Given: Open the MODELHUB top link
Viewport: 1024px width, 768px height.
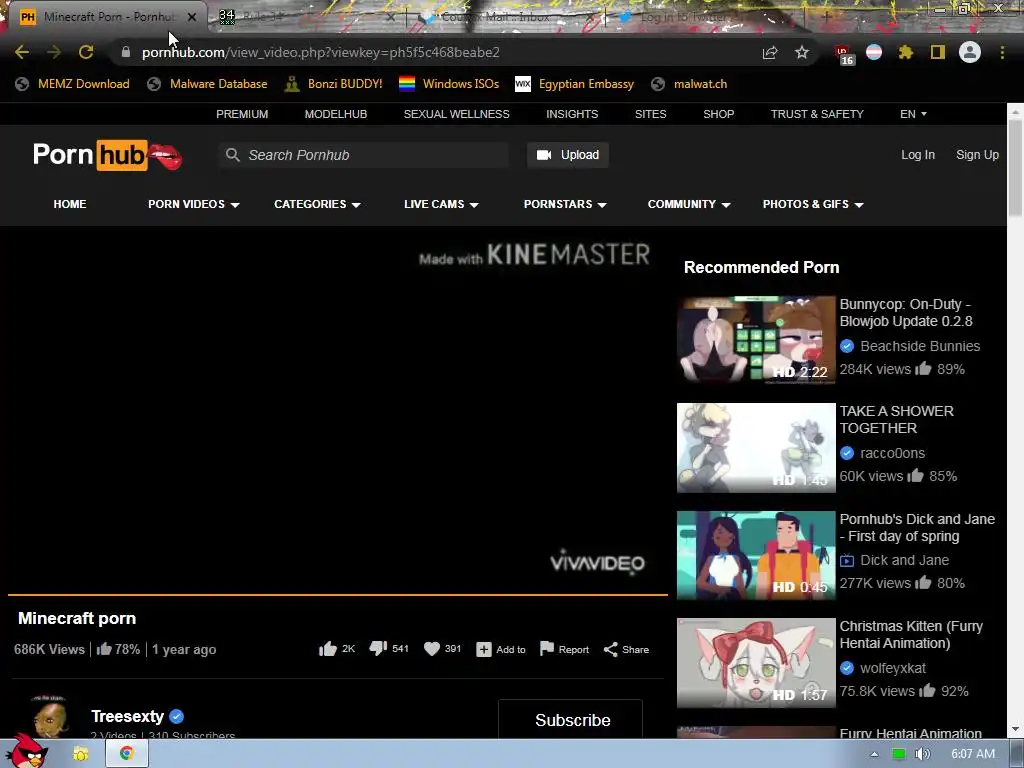Looking at the screenshot, I should [x=336, y=114].
